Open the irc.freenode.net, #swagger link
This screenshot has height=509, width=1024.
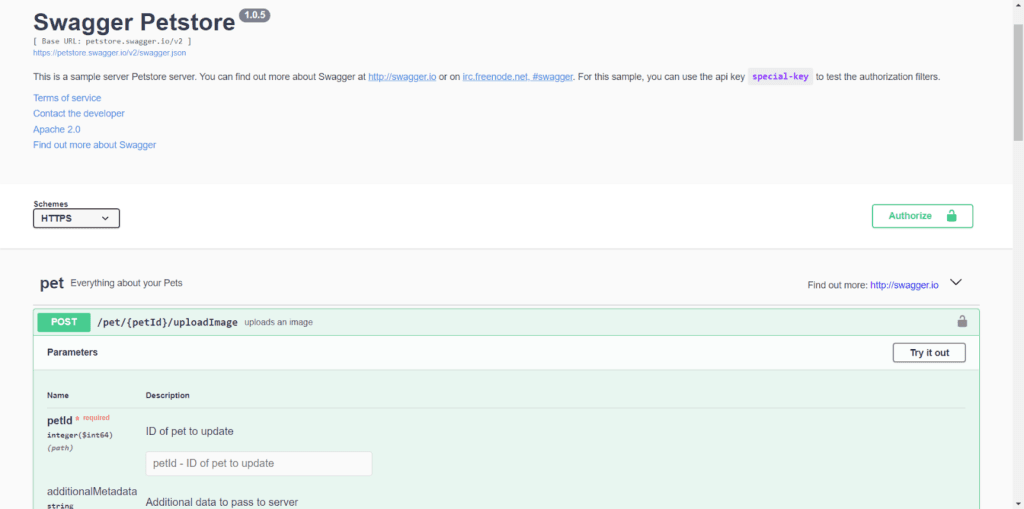point(517,77)
